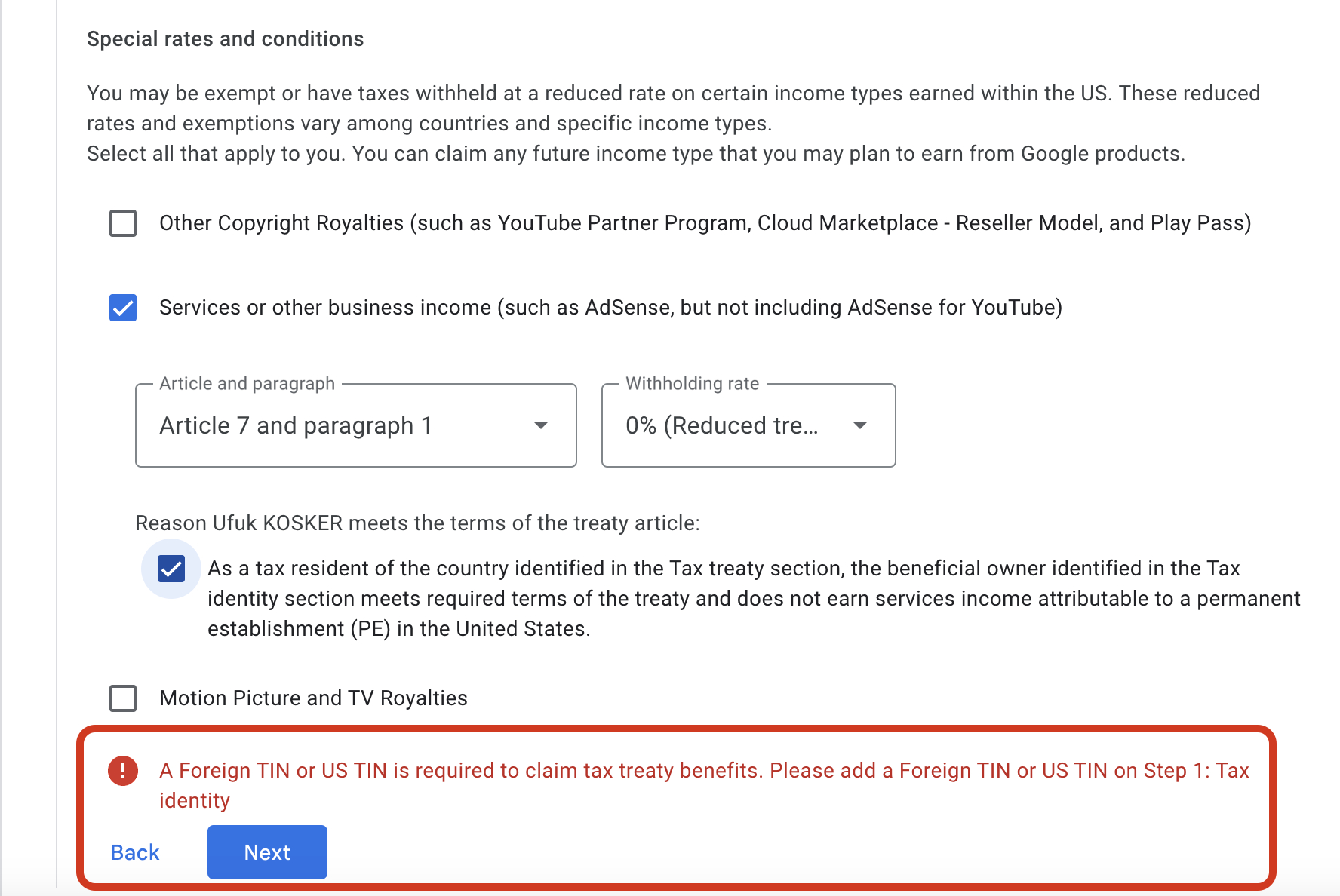Click the permanent establishment treaty statement text
Image resolution: width=1340 pixels, height=896 pixels.
point(753,599)
